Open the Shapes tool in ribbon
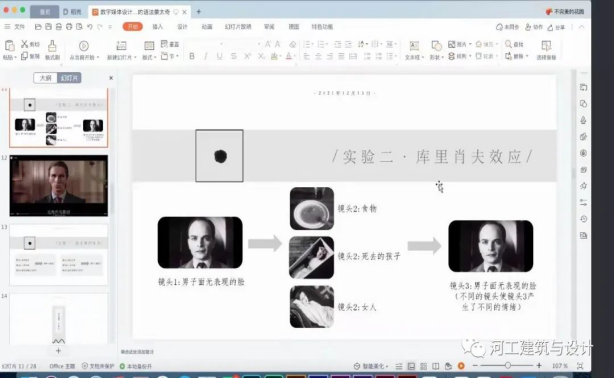The height and width of the screenshot is (378, 615). pos(436,46)
